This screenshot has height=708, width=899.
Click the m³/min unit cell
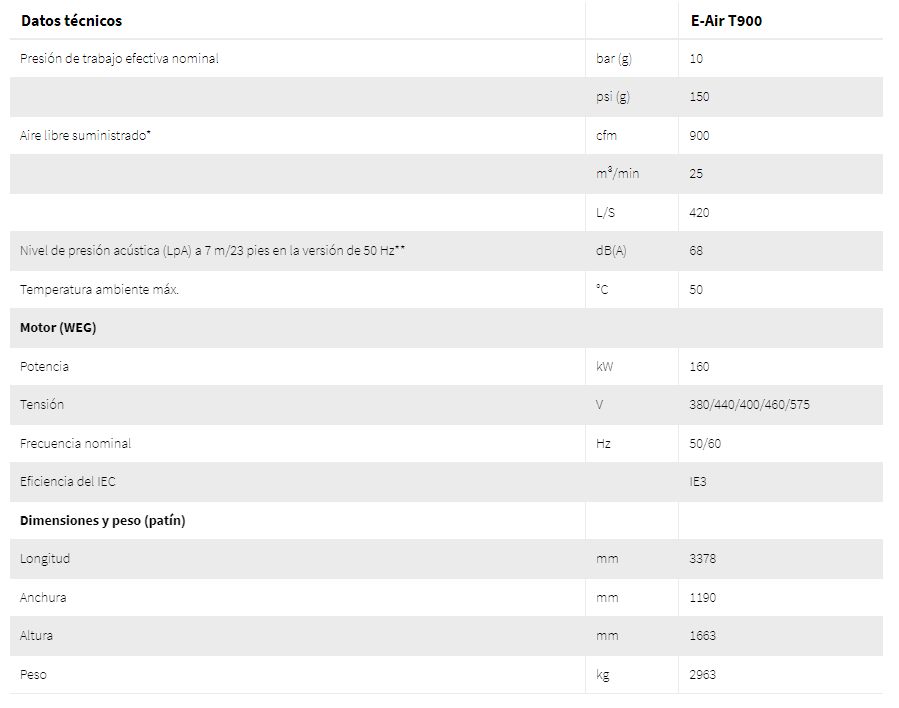tap(617, 173)
